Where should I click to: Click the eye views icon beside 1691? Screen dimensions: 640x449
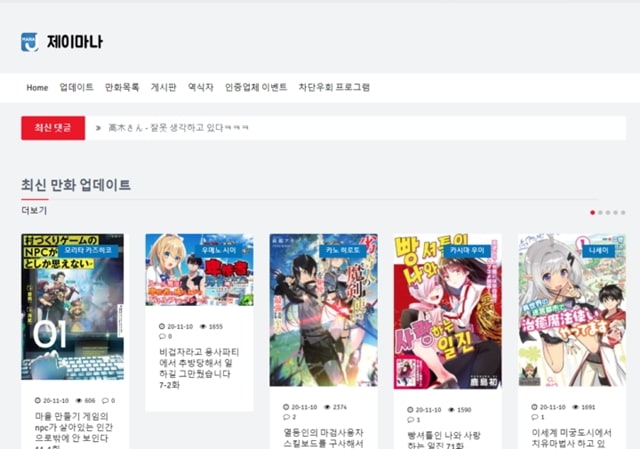(x=576, y=407)
